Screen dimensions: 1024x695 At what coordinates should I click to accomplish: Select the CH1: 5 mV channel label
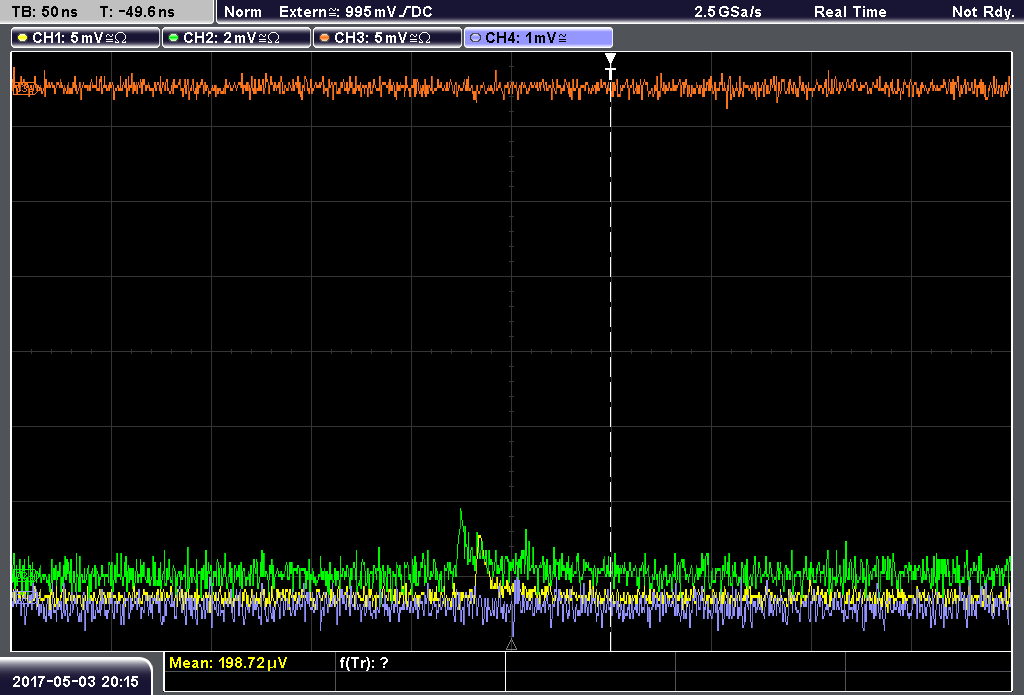[x=86, y=38]
